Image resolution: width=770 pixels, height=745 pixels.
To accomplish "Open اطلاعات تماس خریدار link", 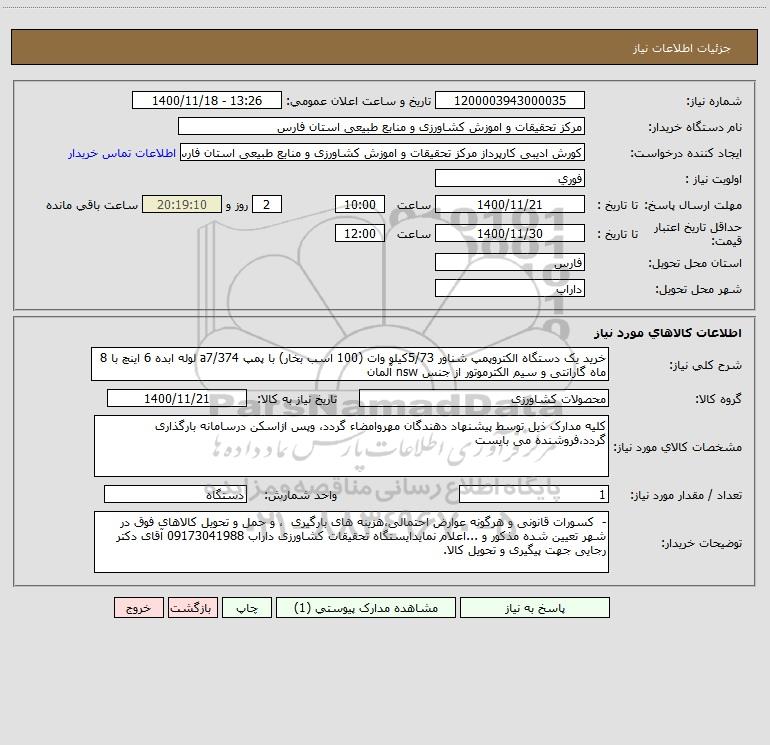I will (x=122, y=153).
